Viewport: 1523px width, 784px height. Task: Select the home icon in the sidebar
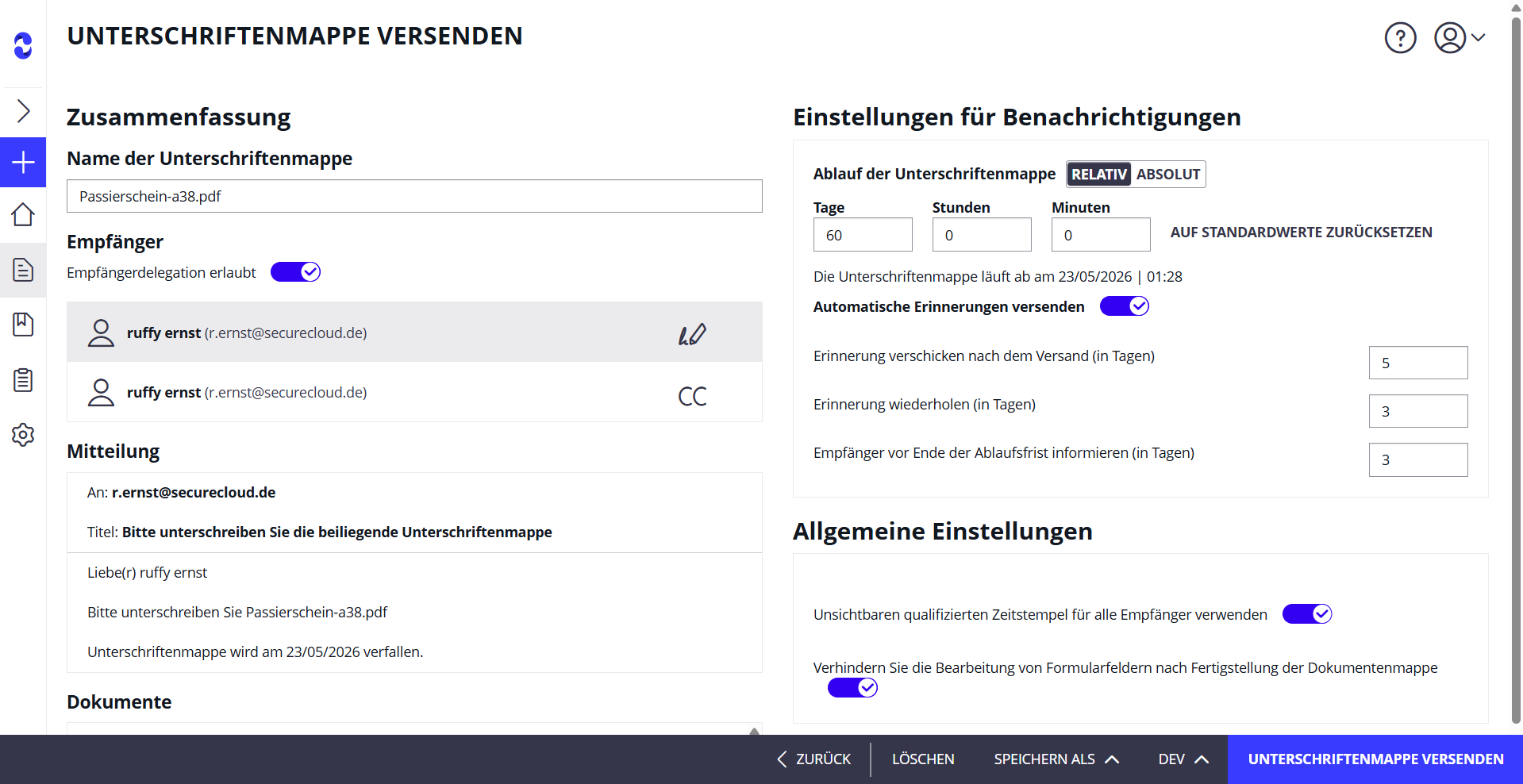click(23, 215)
